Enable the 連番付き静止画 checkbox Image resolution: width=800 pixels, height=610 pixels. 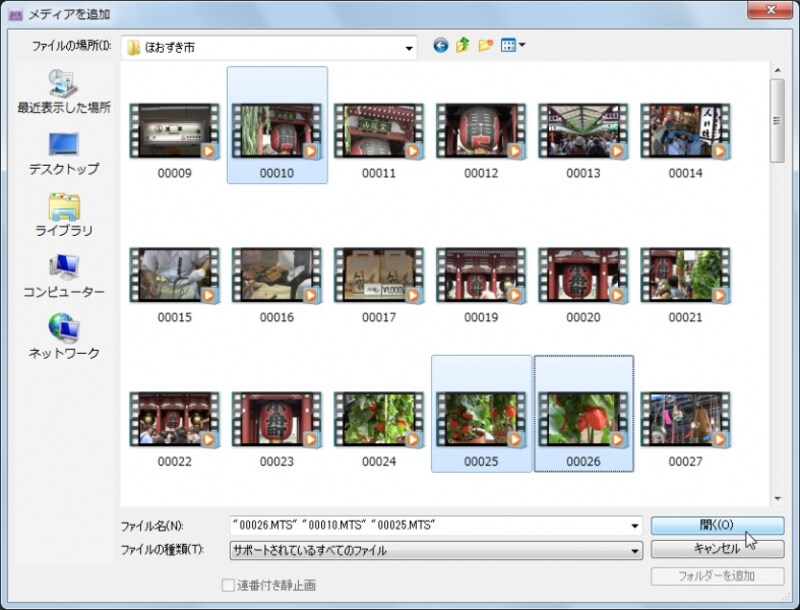pos(227,585)
